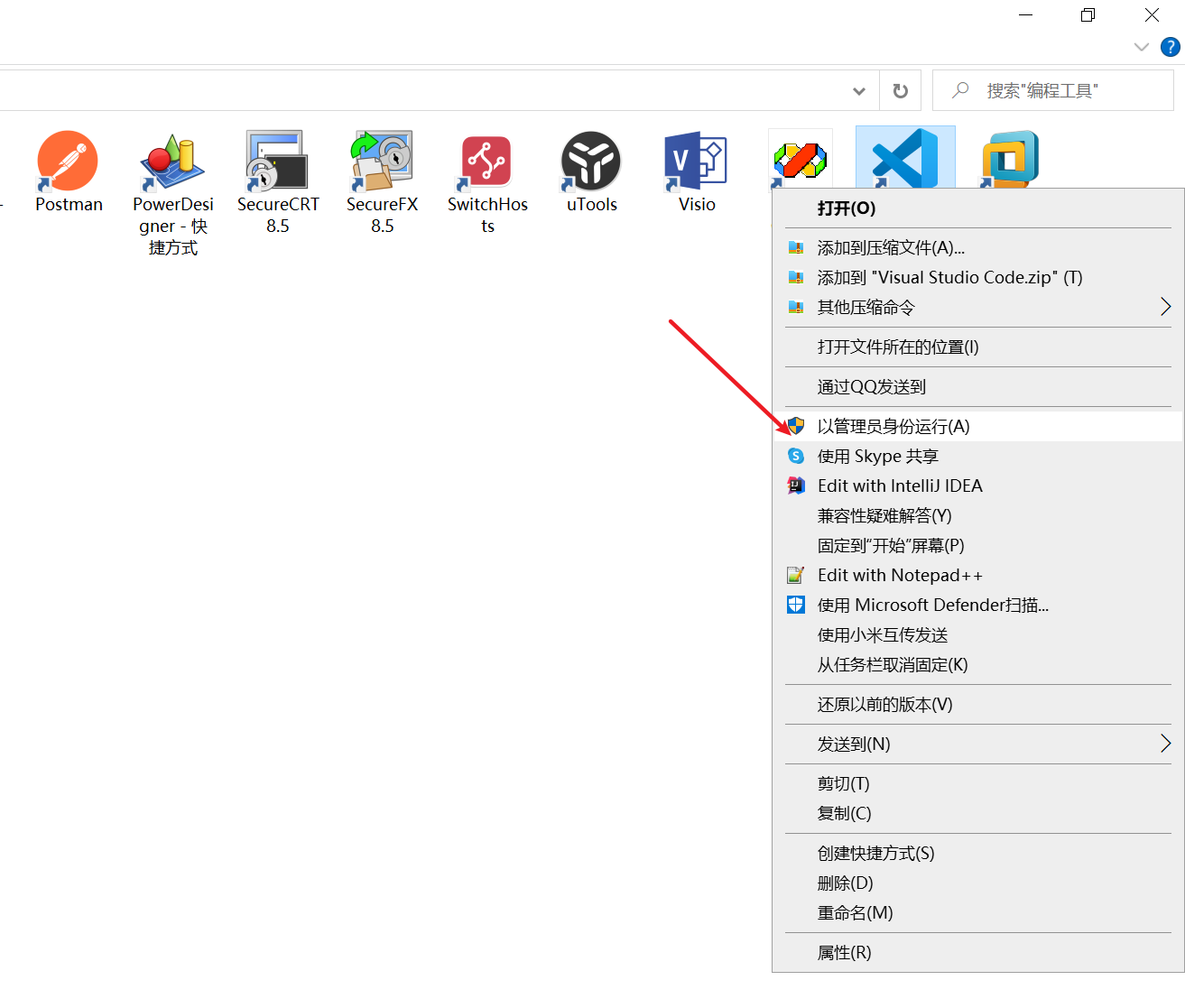The image size is (1185, 1008).
Task: Click the archive icon beside 其他压缩命令
Action: click(796, 307)
